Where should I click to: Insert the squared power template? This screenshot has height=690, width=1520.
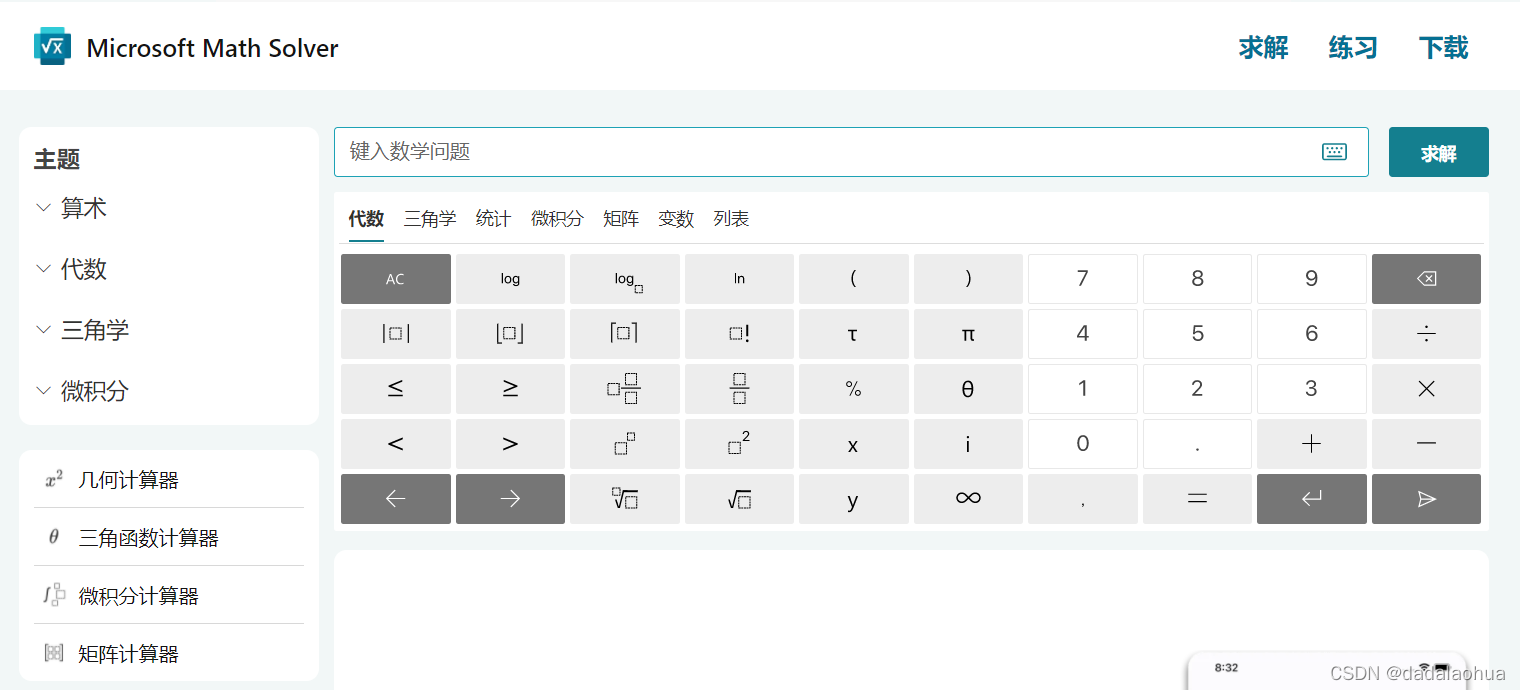click(739, 444)
